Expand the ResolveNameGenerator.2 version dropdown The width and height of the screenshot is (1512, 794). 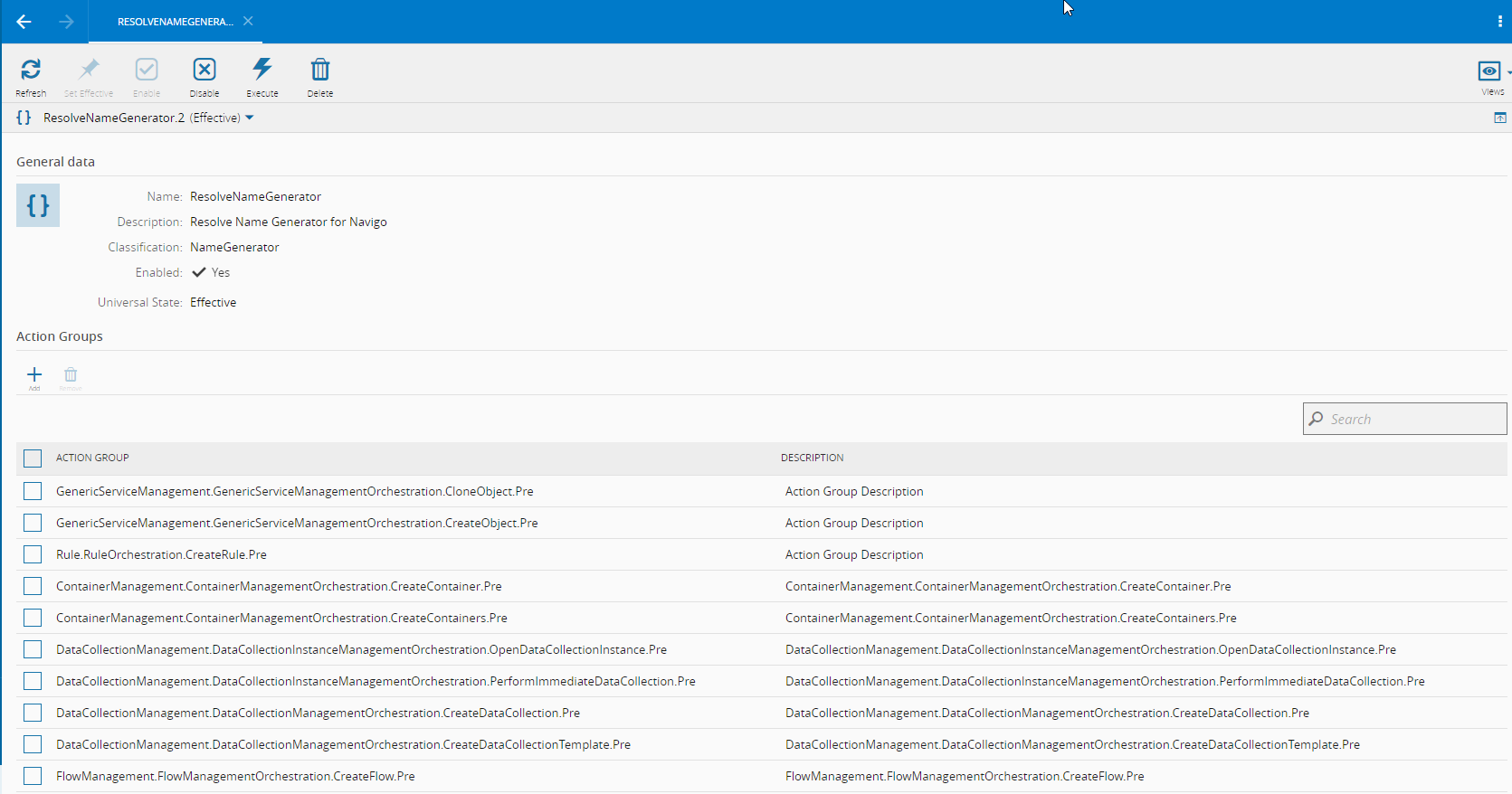250,118
